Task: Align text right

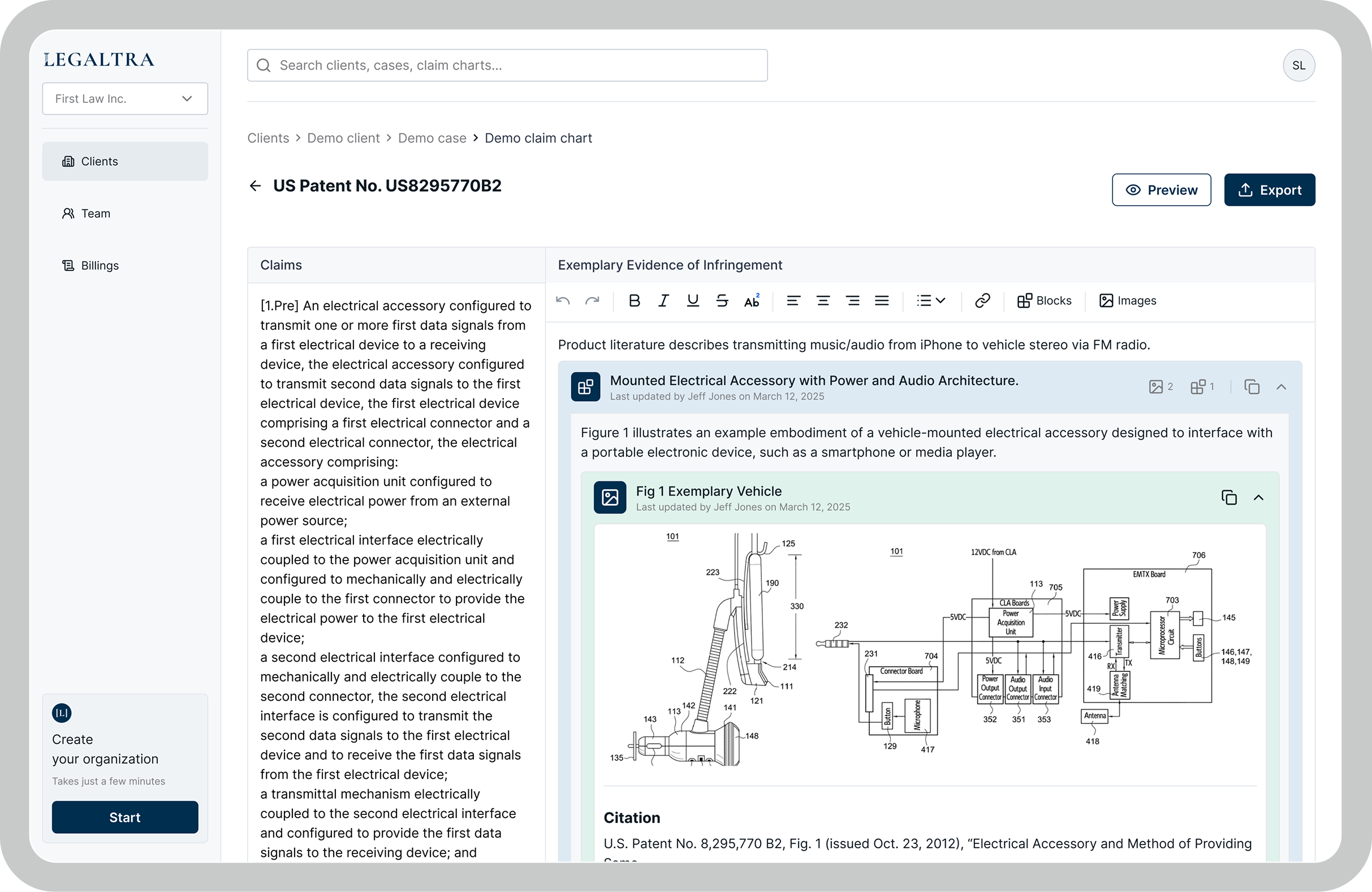Action: click(x=852, y=300)
